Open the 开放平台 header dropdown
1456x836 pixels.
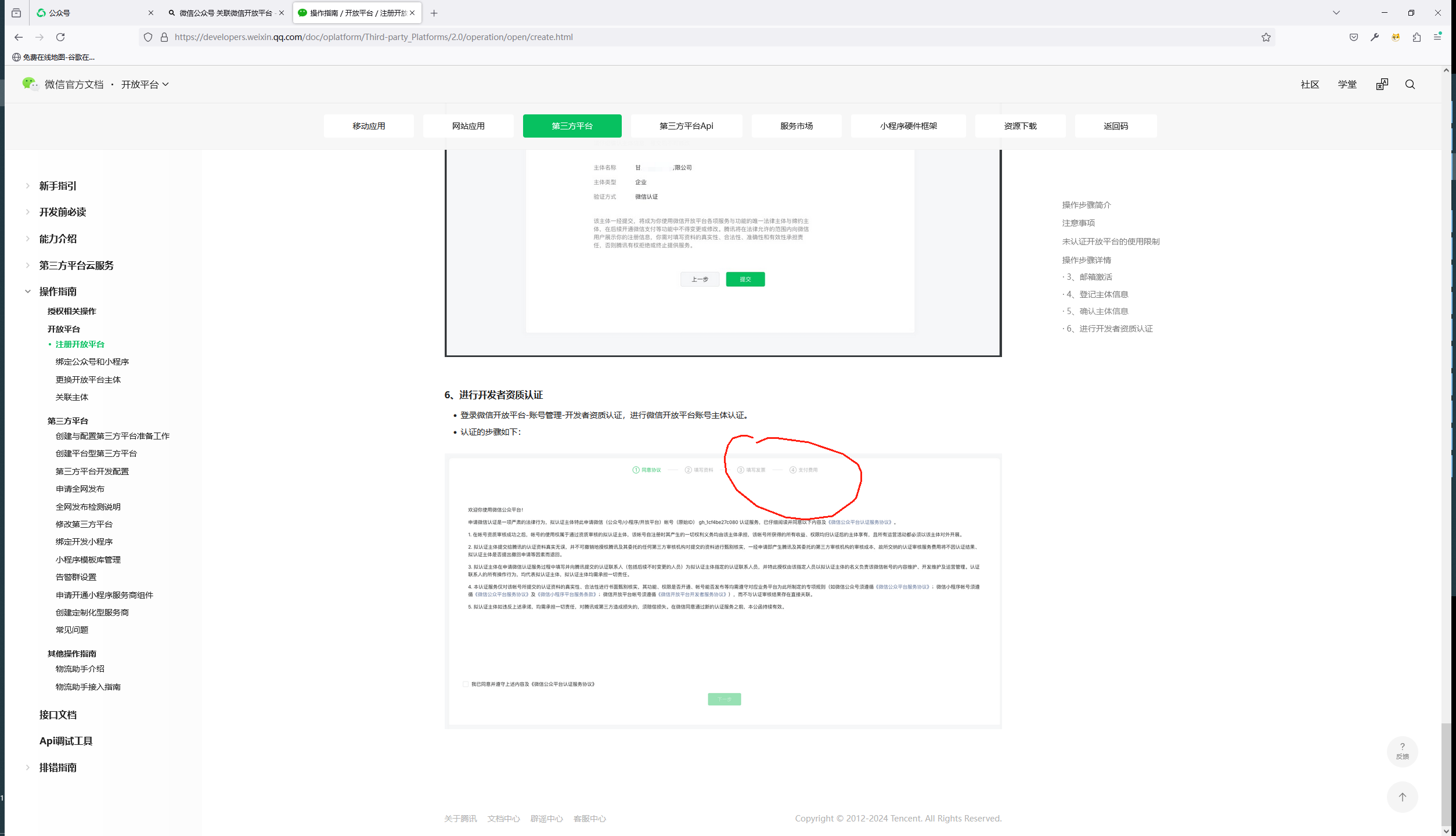(x=145, y=85)
